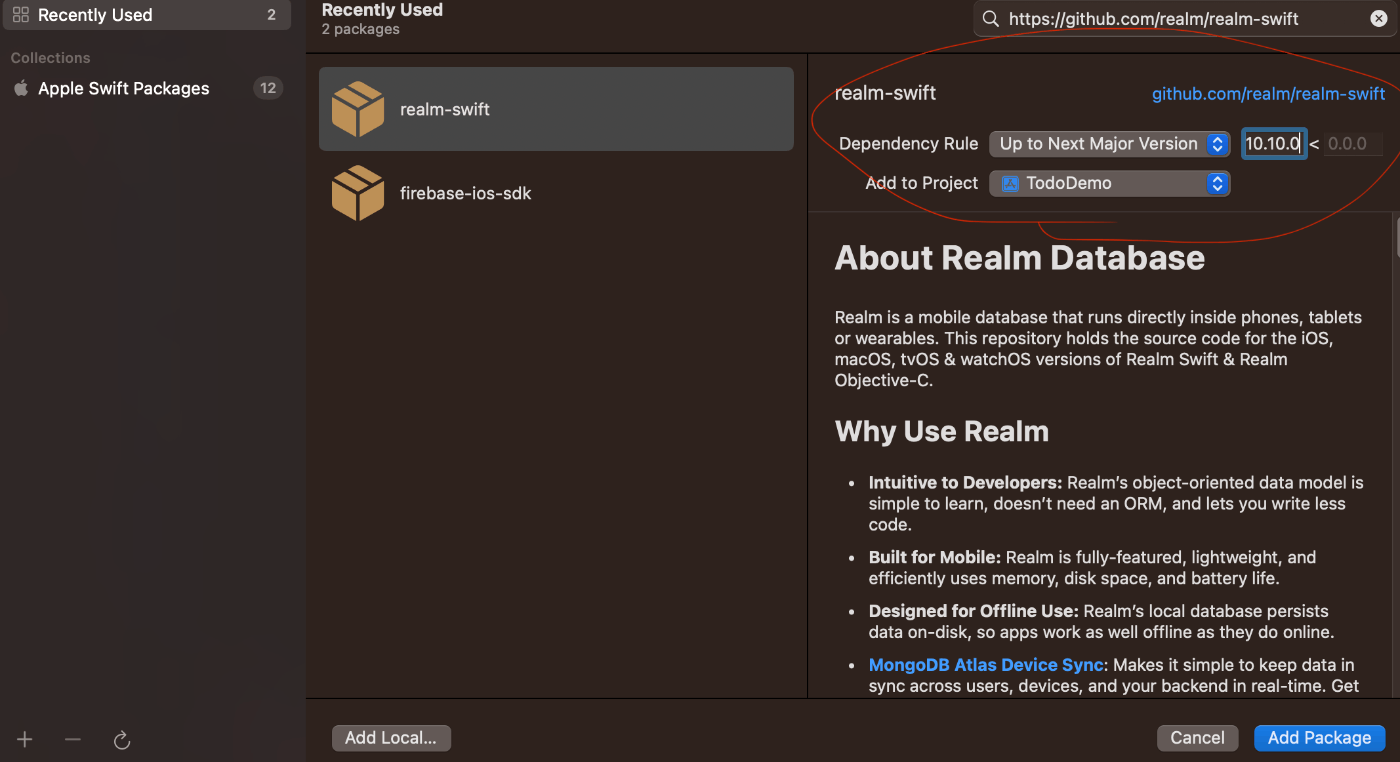Clear the search field with the X icon

coord(1378,18)
